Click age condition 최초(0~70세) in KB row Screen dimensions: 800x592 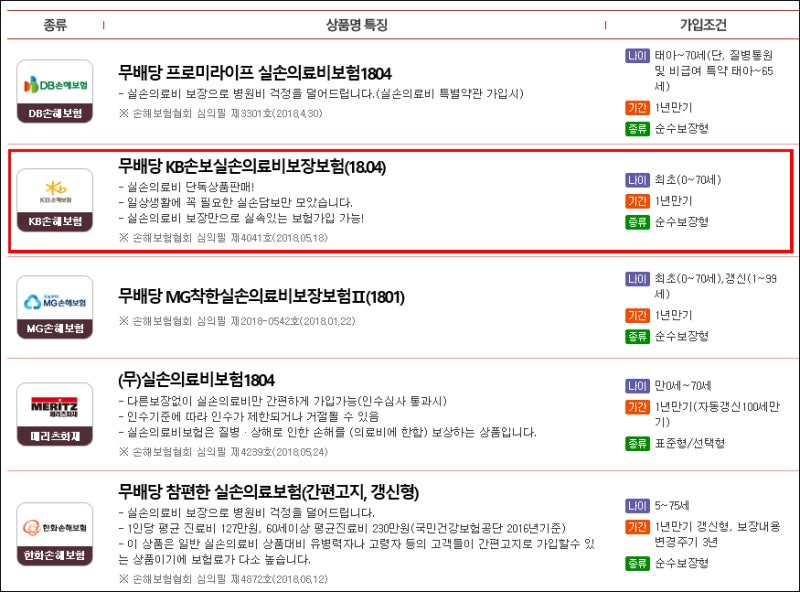(x=688, y=180)
